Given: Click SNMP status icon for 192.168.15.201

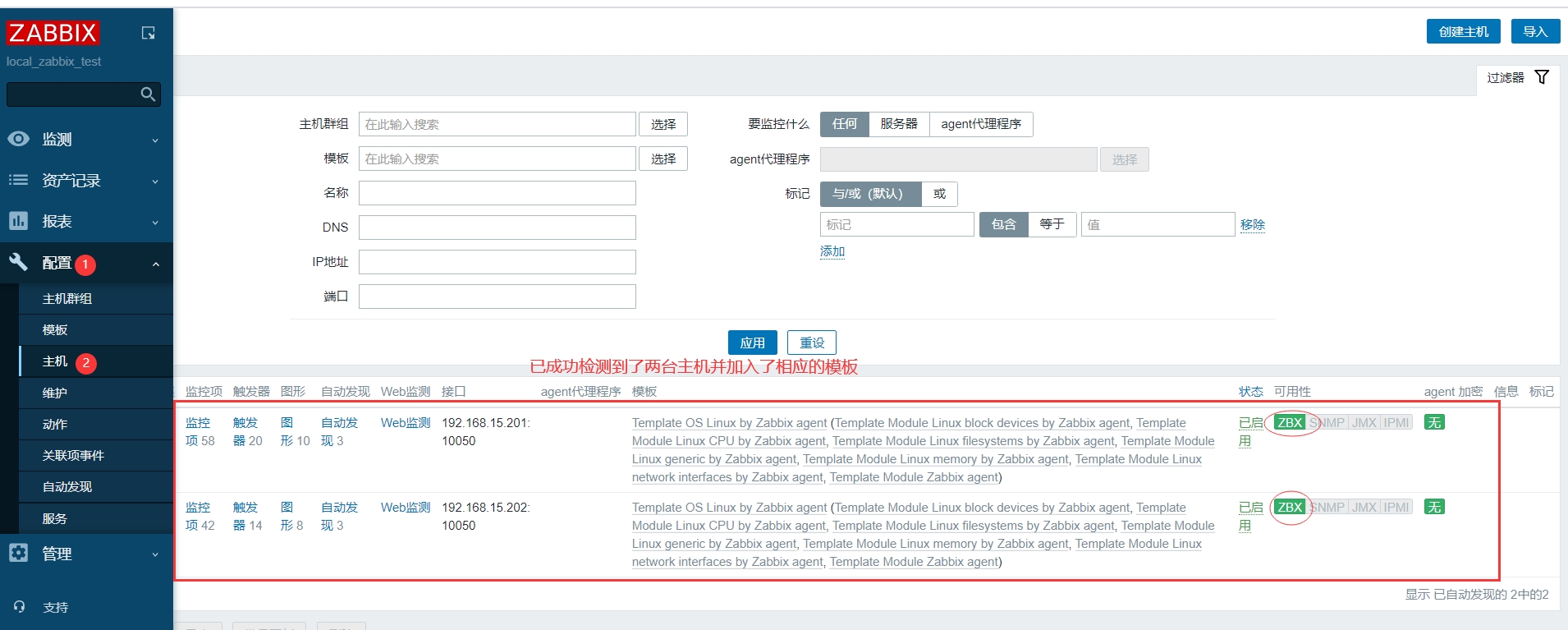Looking at the screenshot, I should click(x=1327, y=422).
